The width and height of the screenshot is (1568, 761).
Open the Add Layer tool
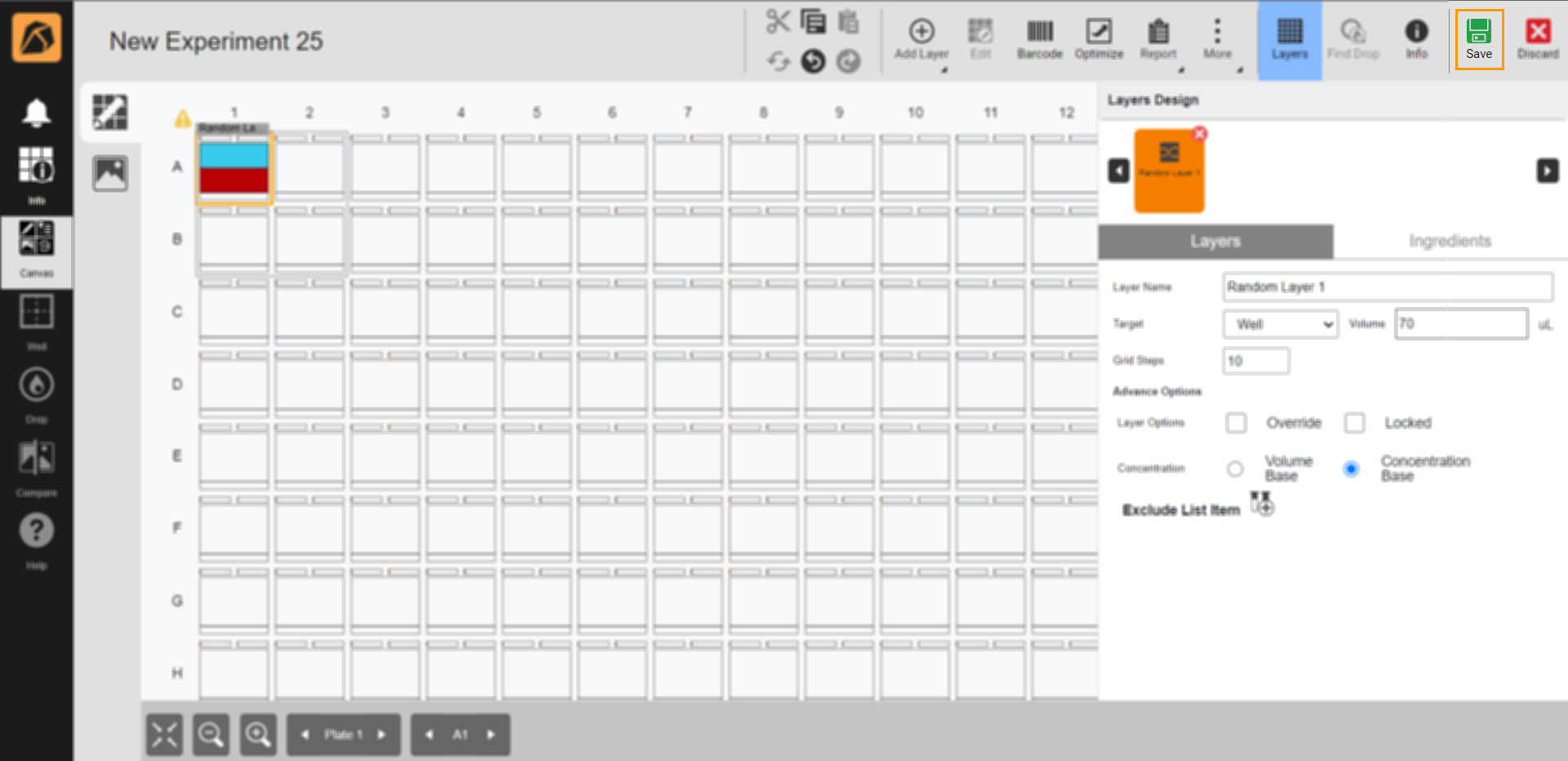[x=921, y=40]
